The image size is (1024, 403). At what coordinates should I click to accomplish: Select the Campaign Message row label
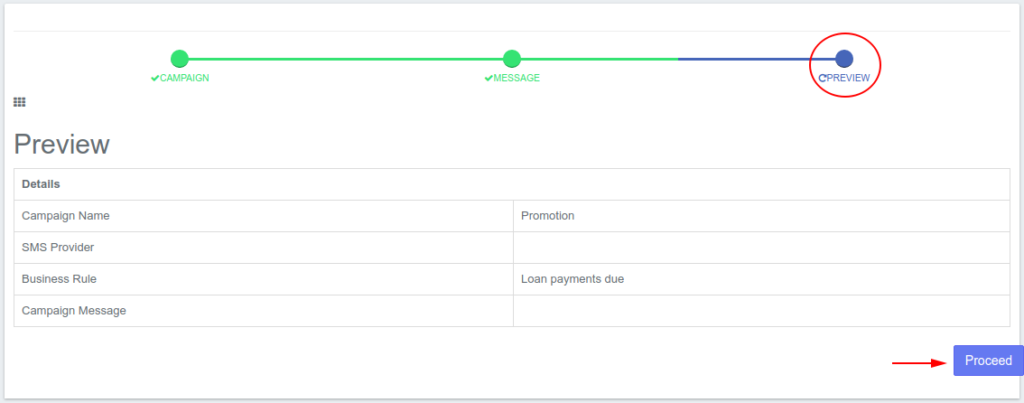pyautogui.click(x=74, y=311)
